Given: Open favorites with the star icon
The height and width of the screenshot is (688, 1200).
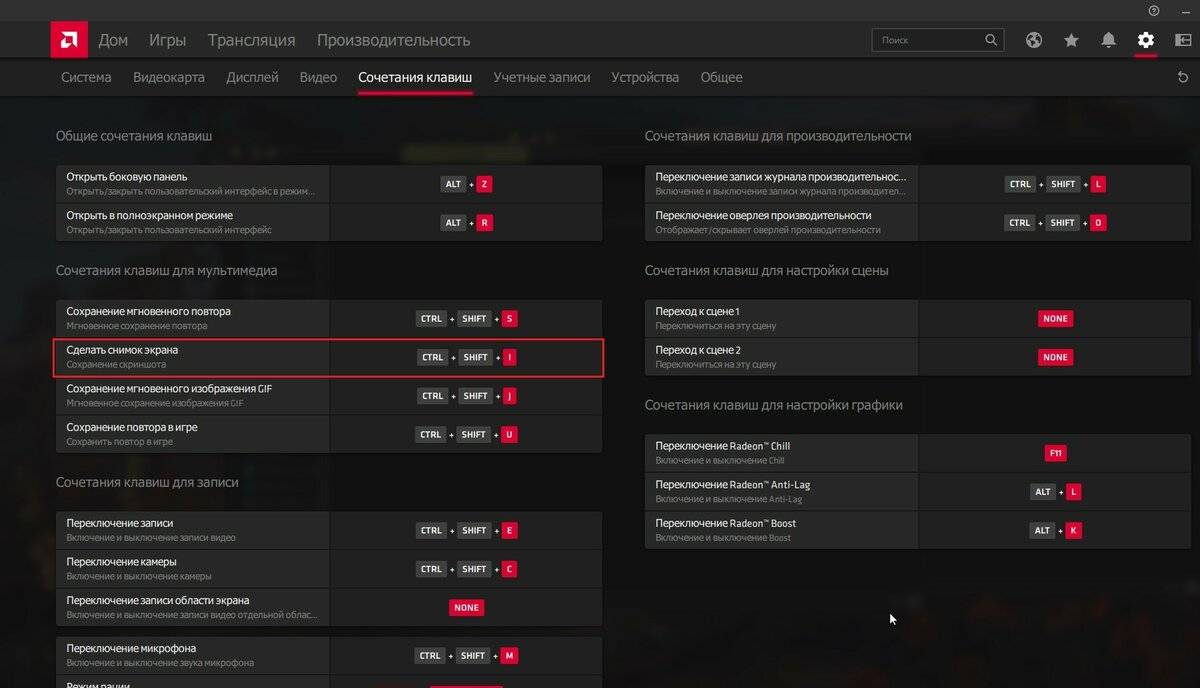Looking at the screenshot, I should pyautogui.click(x=1071, y=40).
